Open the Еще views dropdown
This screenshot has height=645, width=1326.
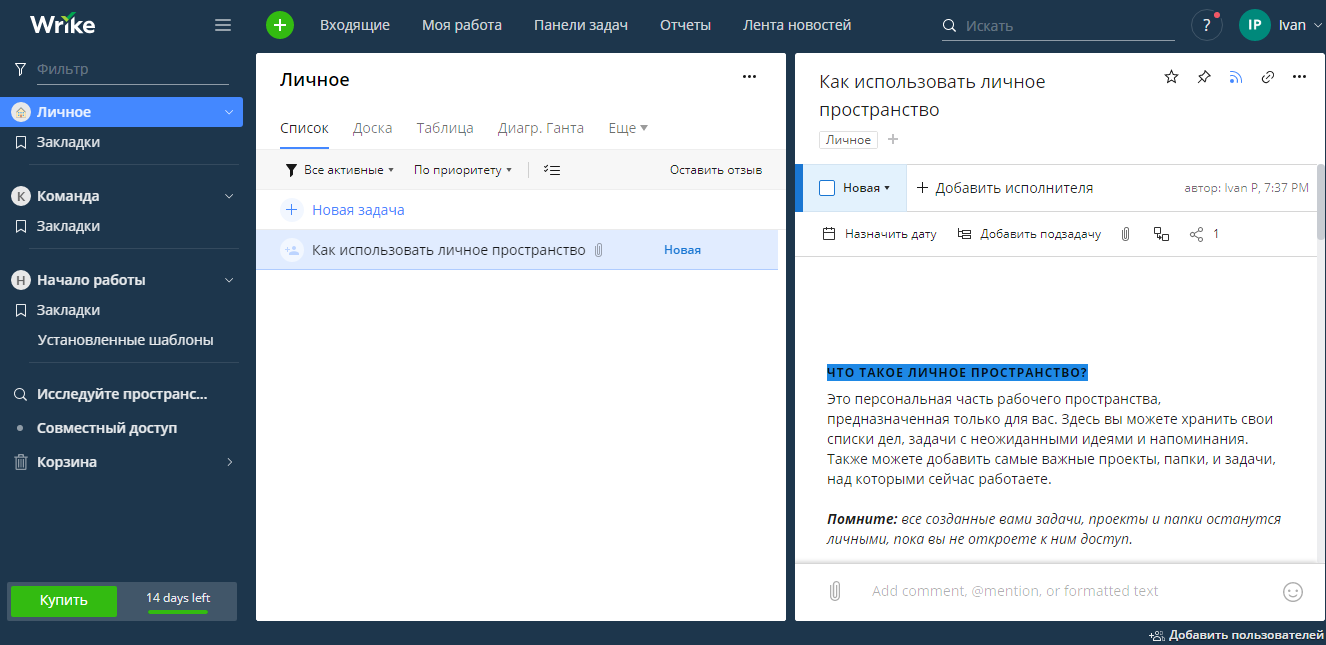628,128
